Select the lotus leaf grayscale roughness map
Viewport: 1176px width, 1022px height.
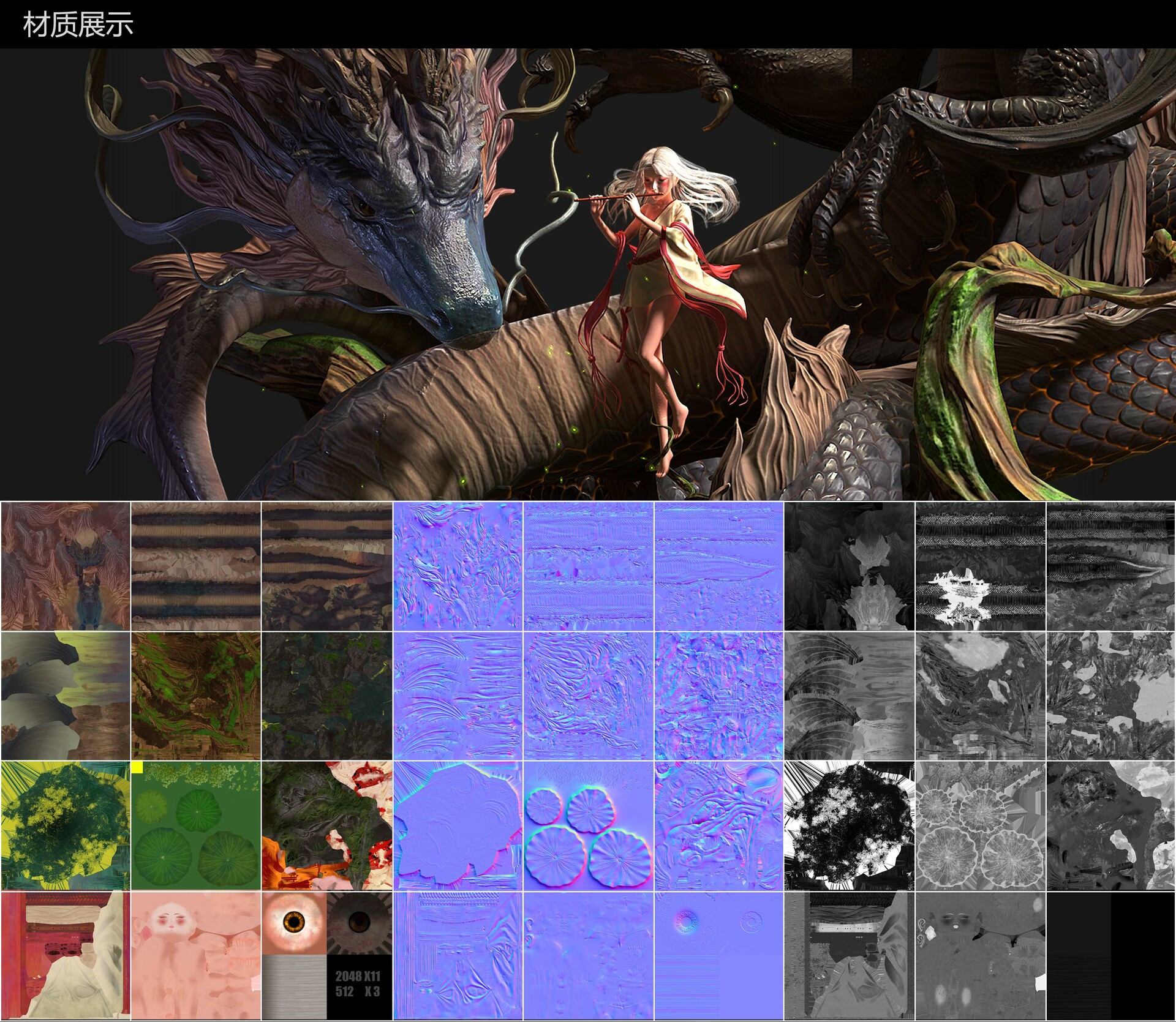tap(980, 825)
